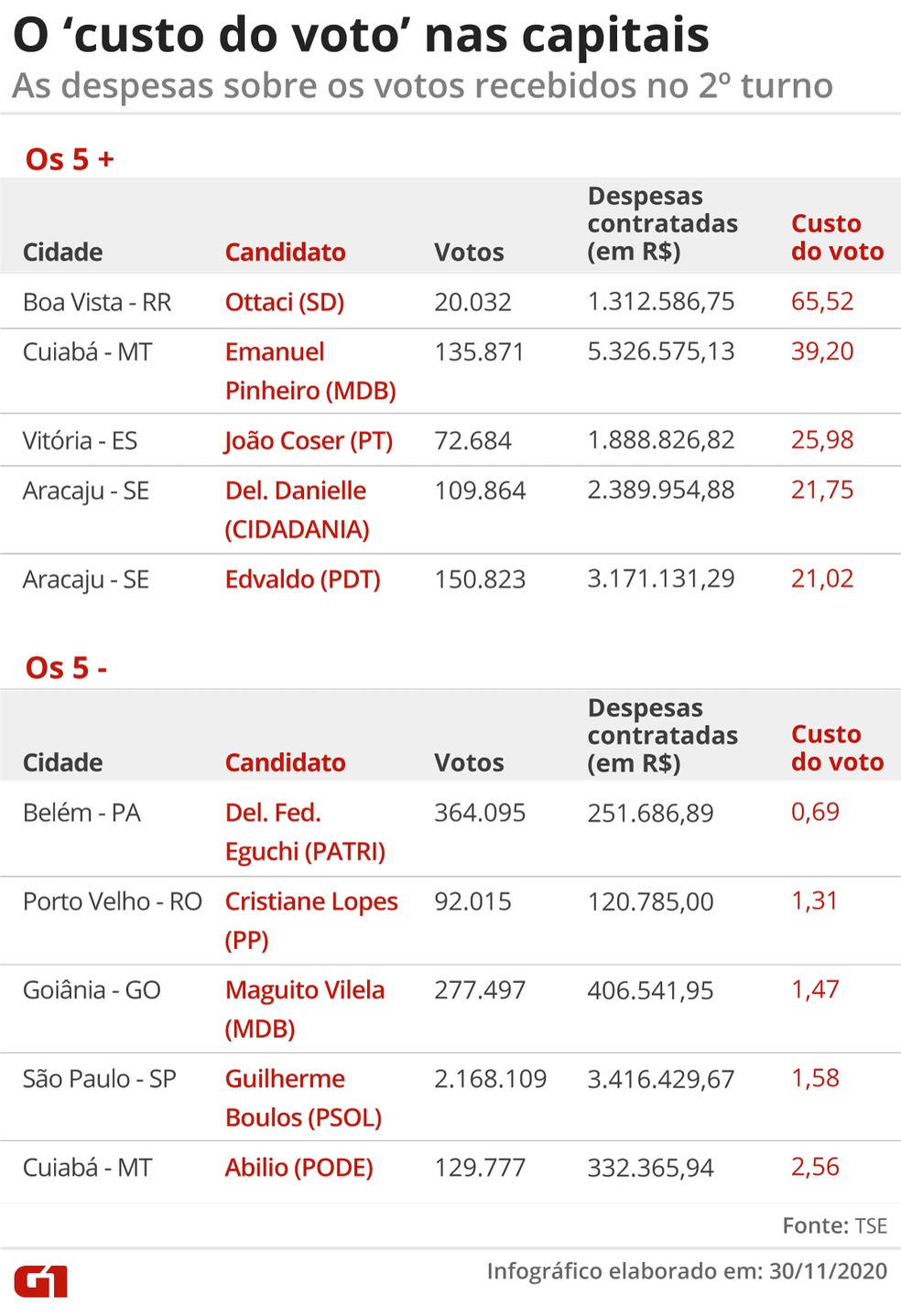Select Del. Danielle (CIDADANIA) name
The width and height of the screenshot is (901, 1316).
click(297, 510)
